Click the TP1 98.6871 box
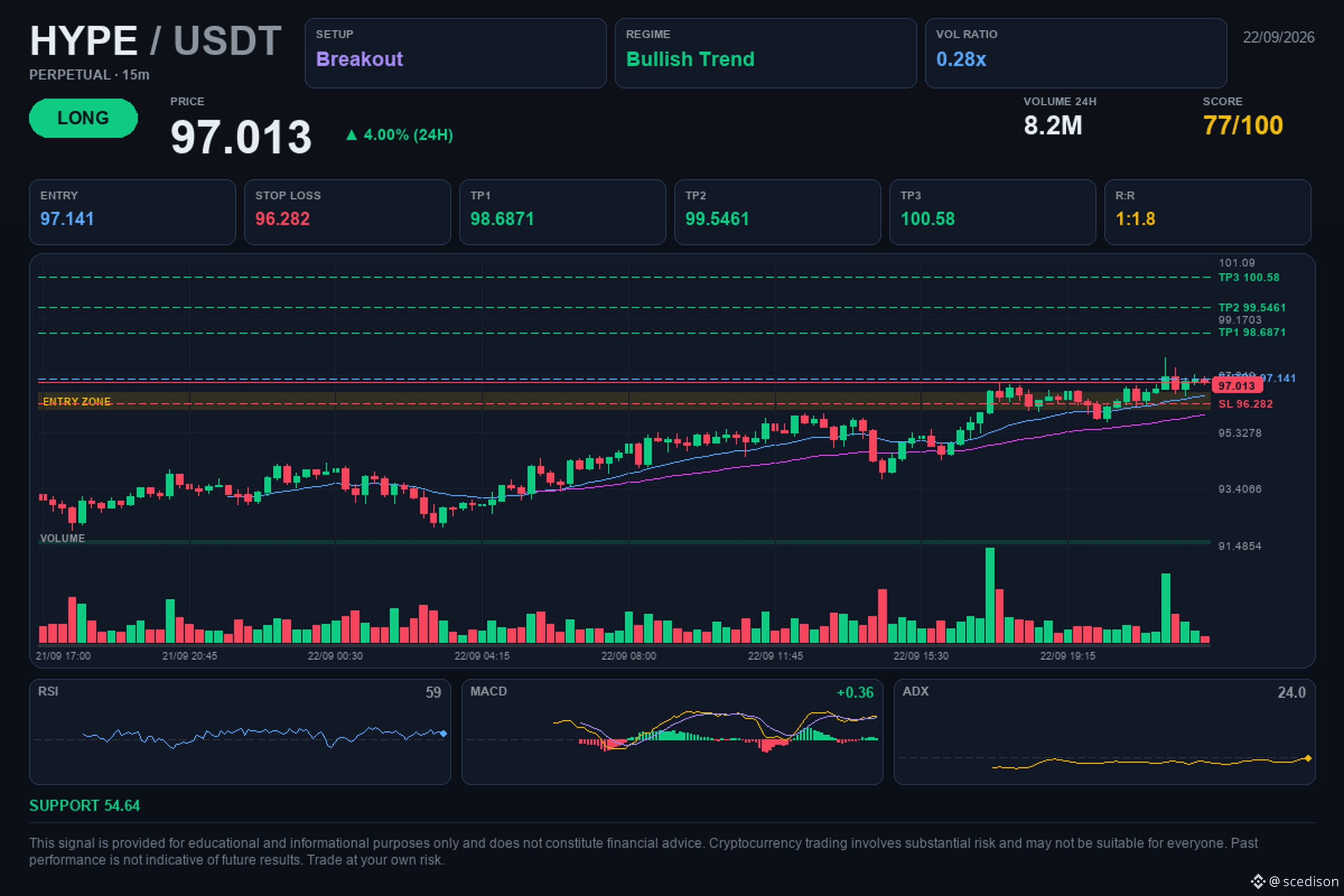The height and width of the screenshot is (896, 1344). click(x=562, y=212)
